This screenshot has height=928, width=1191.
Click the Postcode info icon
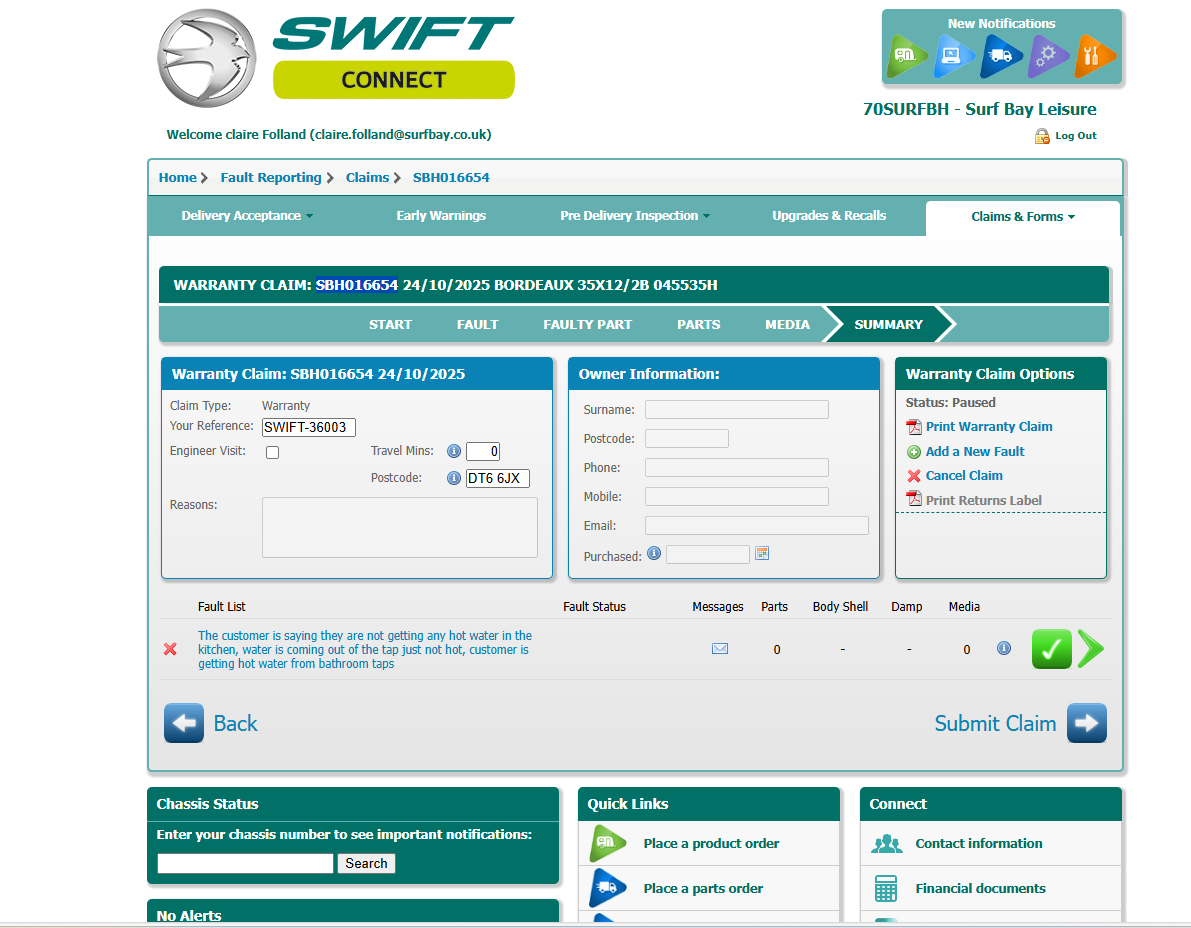(x=453, y=478)
